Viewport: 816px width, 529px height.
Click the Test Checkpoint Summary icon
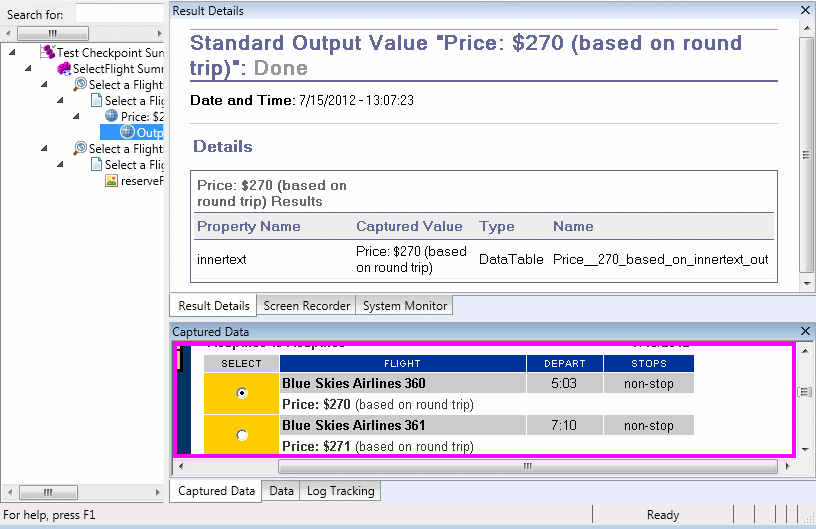click(48, 52)
